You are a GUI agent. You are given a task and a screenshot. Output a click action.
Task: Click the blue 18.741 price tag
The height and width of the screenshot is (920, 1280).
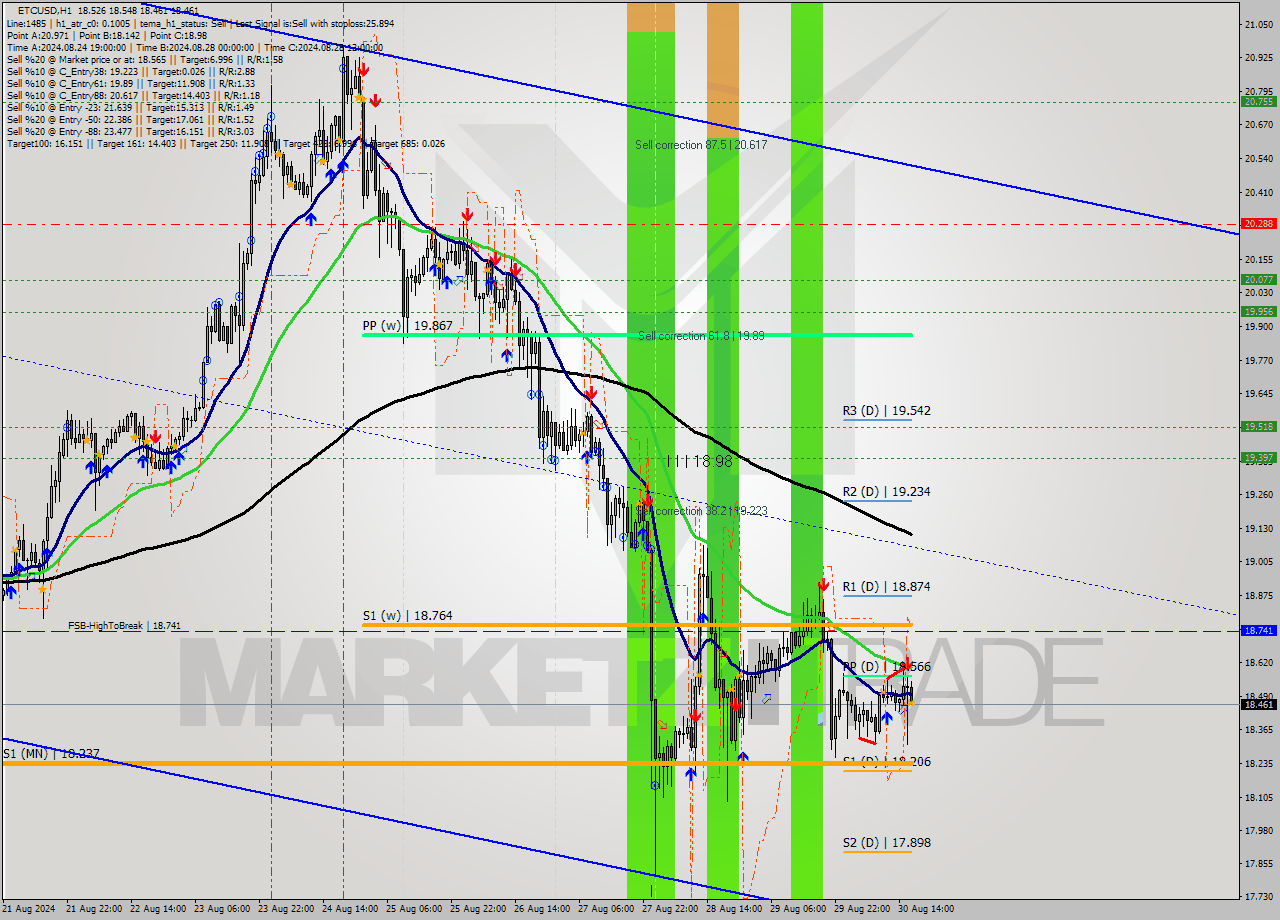[1258, 631]
